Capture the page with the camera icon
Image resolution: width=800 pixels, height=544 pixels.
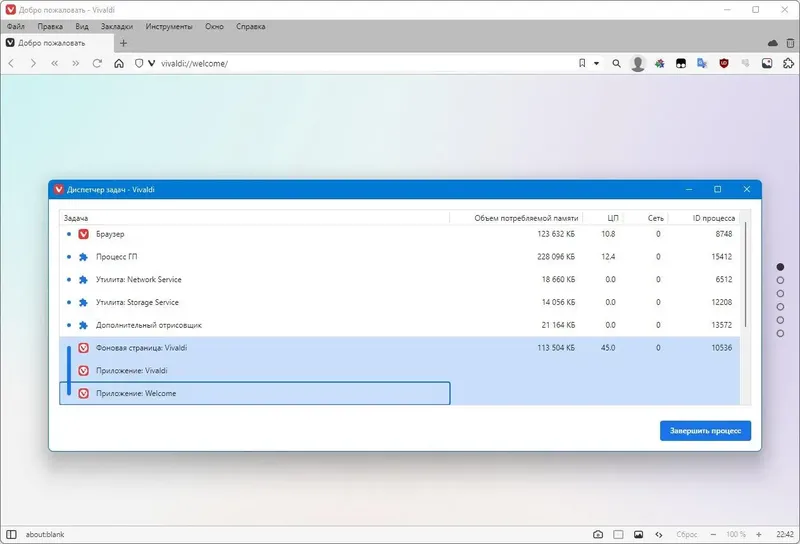(x=598, y=534)
